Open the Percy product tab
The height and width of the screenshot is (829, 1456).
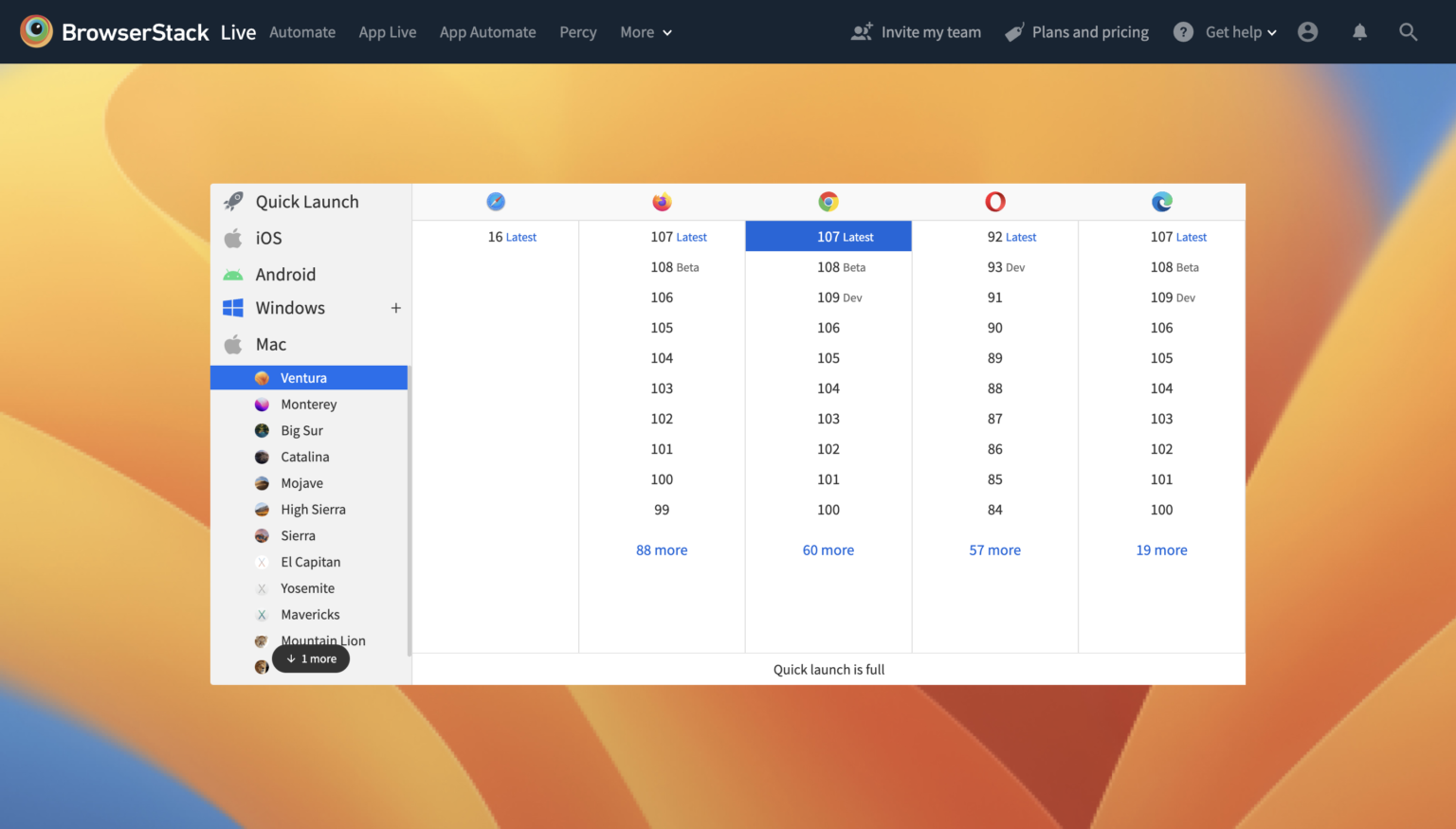pyautogui.click(x=577, y=32)
